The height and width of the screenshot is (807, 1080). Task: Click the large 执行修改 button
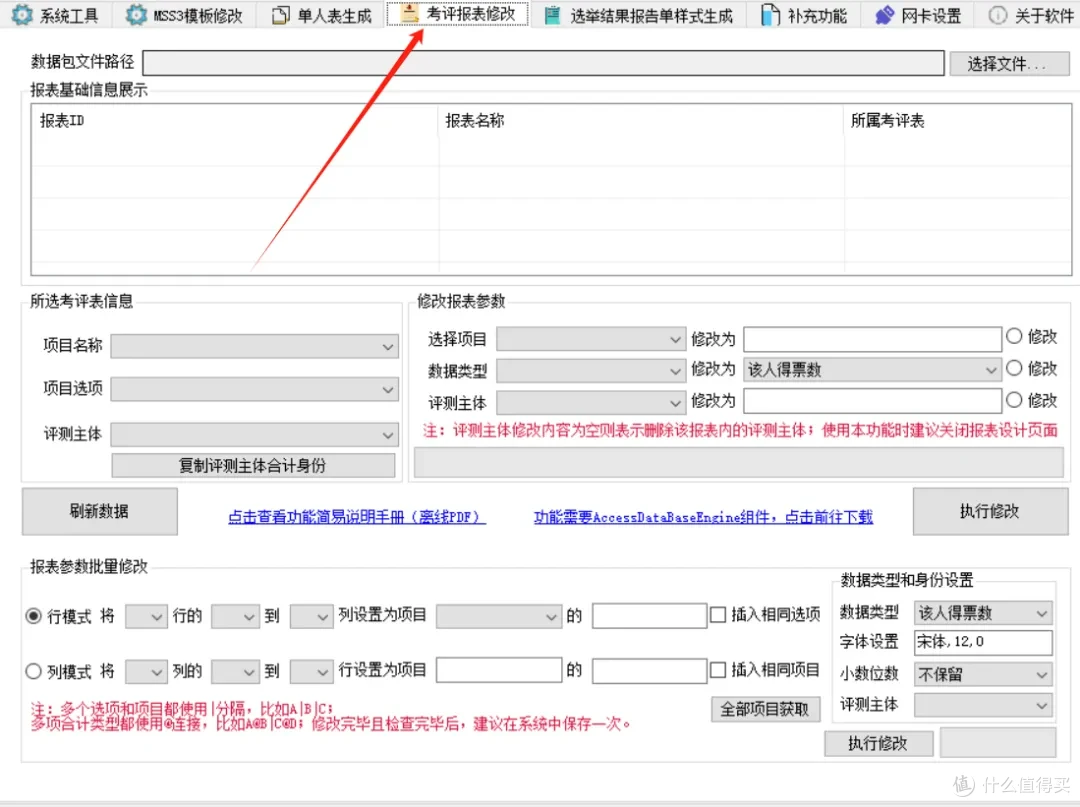pyautogui.click(x=990, y=511)
